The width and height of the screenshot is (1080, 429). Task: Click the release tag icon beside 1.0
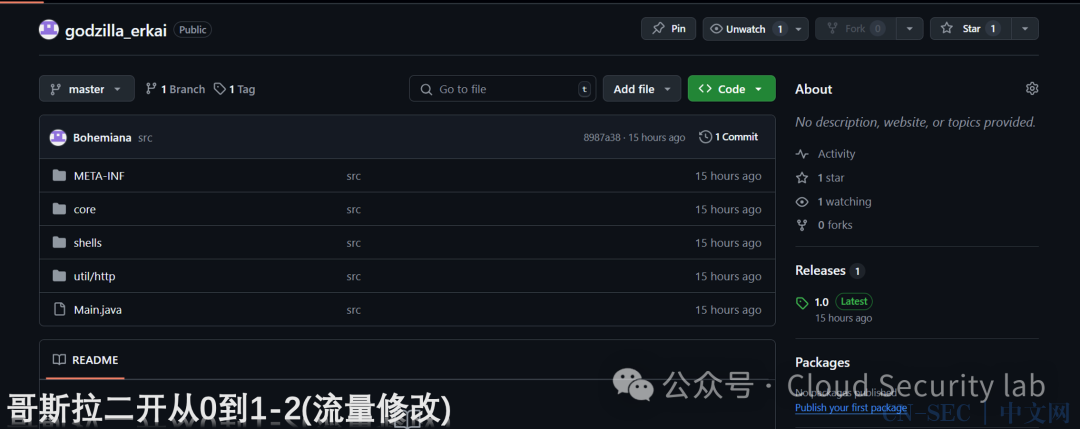coord(802,302)
